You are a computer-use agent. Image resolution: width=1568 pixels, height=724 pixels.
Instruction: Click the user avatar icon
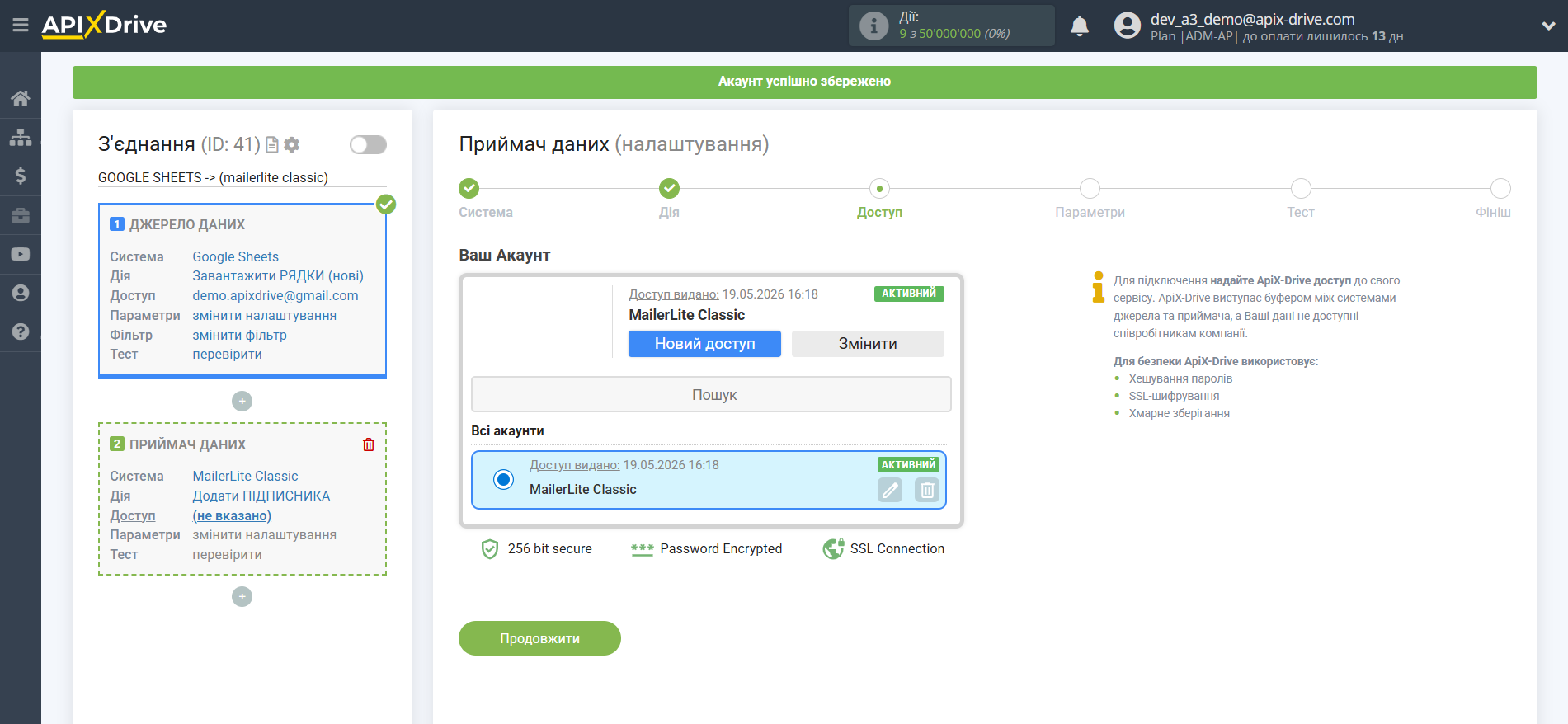[1127, 26]
